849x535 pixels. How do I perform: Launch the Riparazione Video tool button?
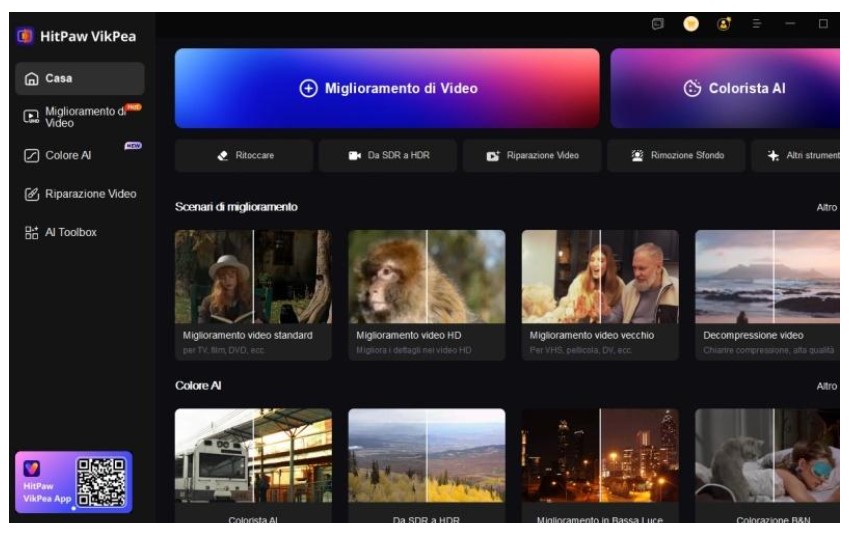point(532,156)
